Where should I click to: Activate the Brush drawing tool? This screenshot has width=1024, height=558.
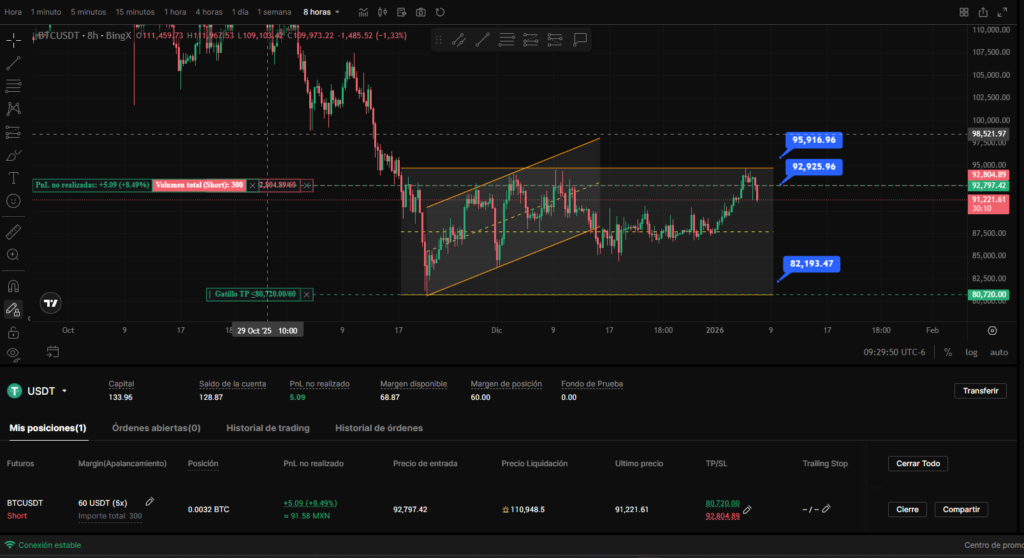[13, 155]
